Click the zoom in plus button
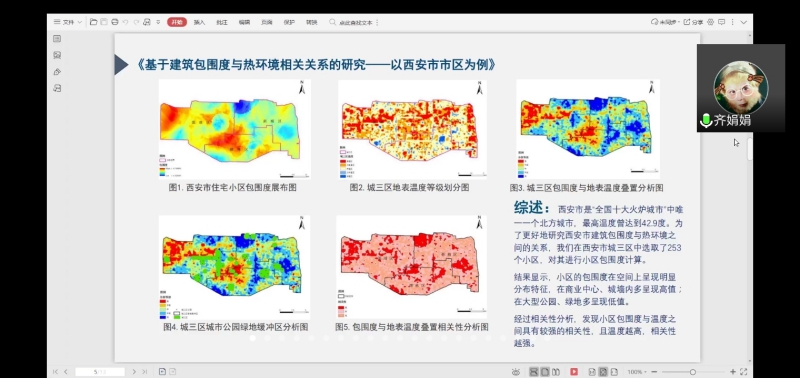Image resolution: width=800 pixels, height=378 pixels. (x=733, y=372)
